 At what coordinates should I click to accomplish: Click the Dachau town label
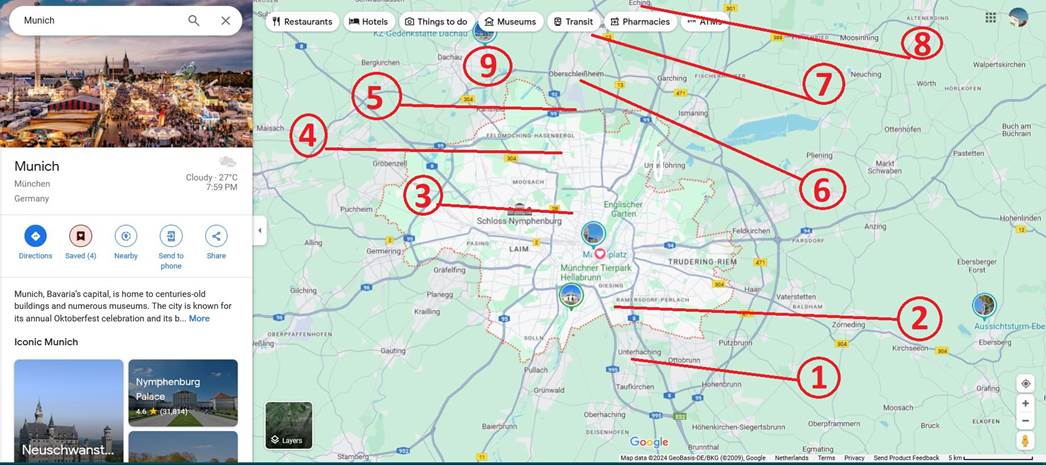tap(450, 58)
